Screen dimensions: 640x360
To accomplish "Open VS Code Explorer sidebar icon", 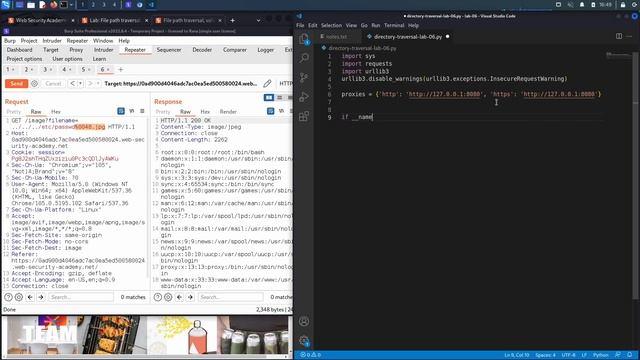I will (x=304, y=39).
